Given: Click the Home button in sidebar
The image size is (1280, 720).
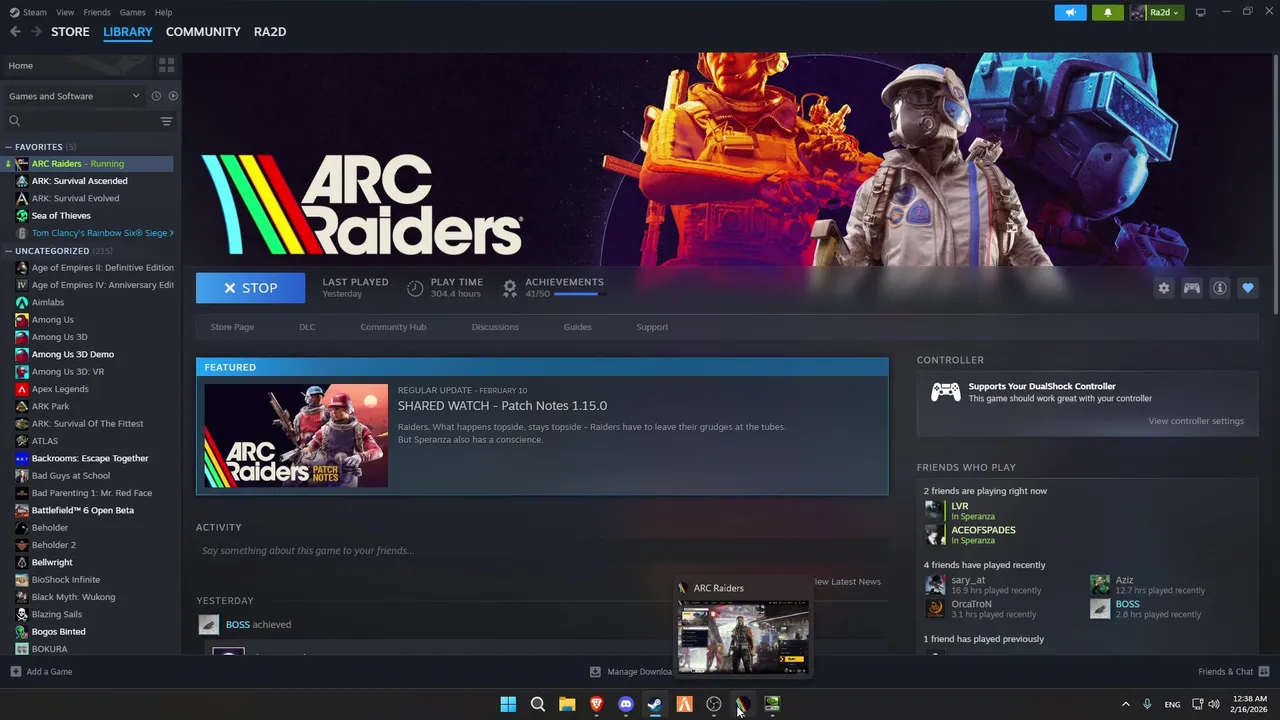Looking at the screenshot, I should (x=77, y=65).
